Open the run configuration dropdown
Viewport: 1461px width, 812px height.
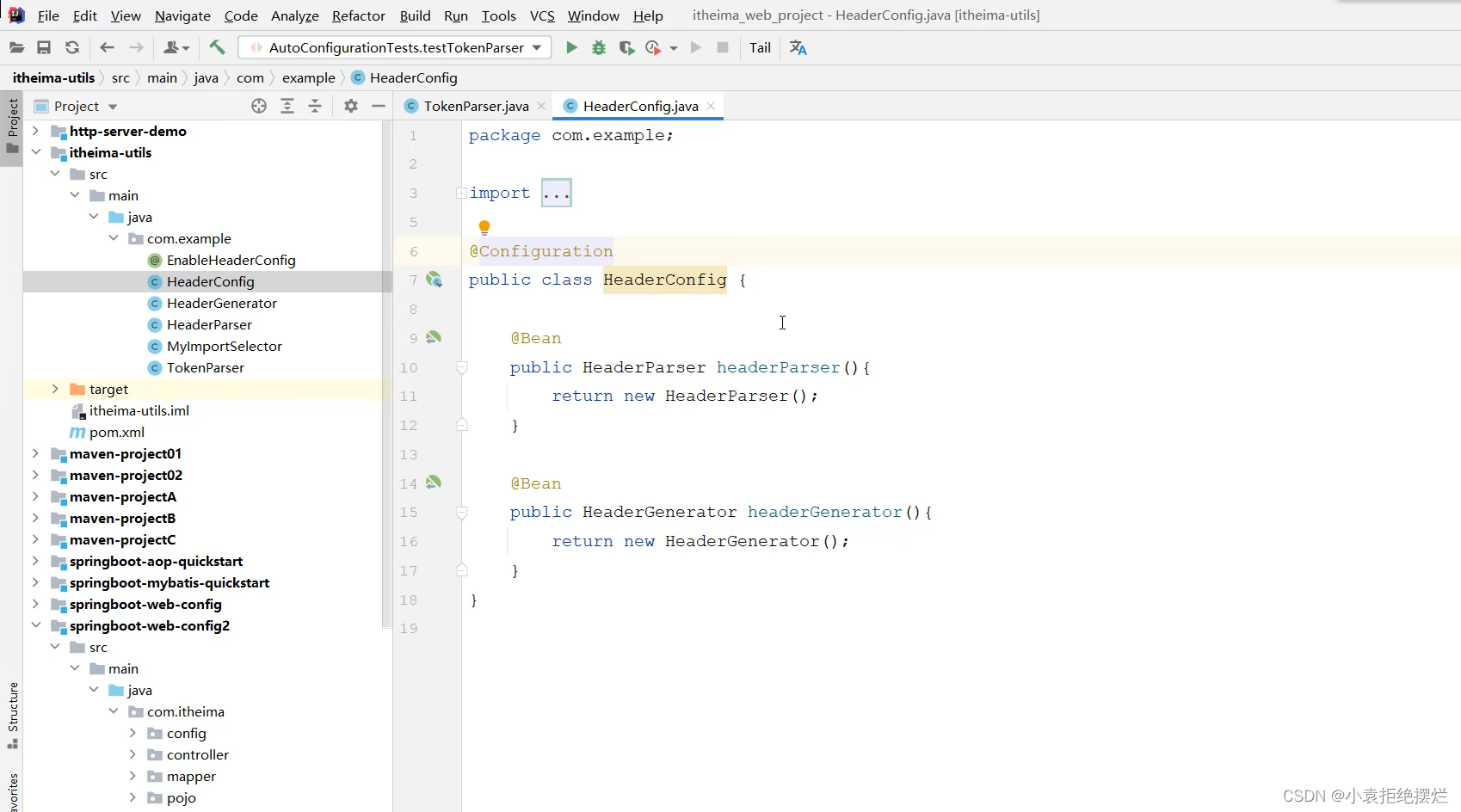(537, 47)
